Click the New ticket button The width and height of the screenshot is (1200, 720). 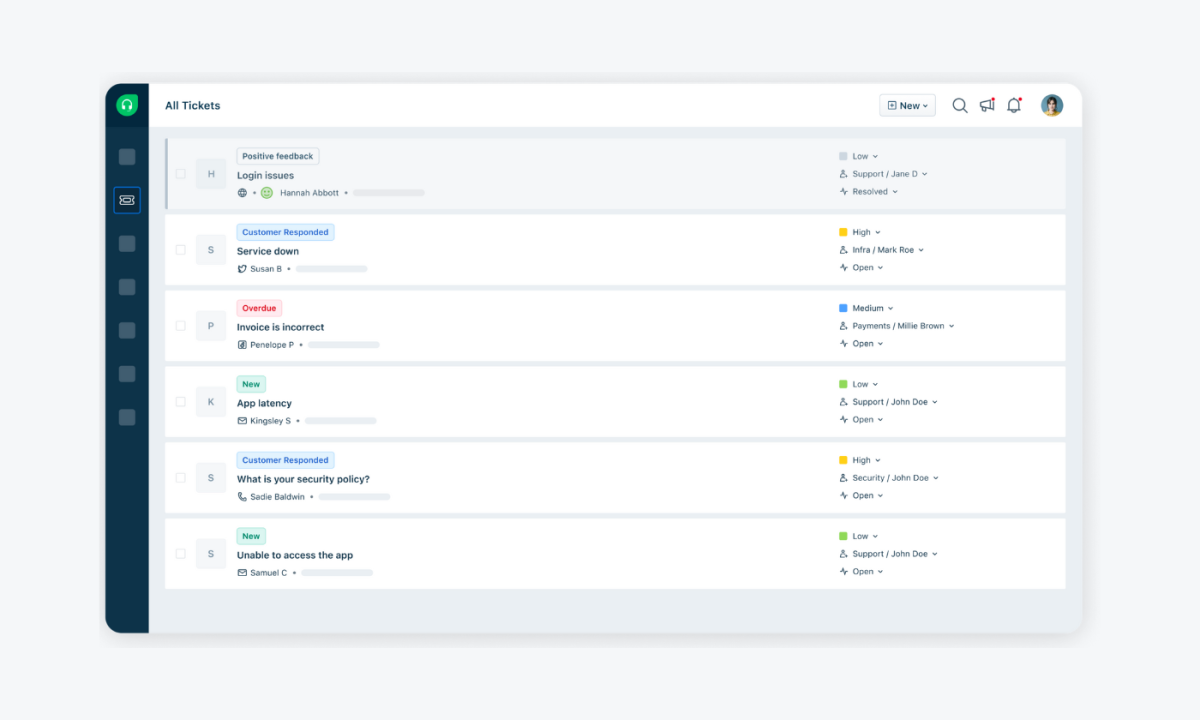(x=901, y=104)
